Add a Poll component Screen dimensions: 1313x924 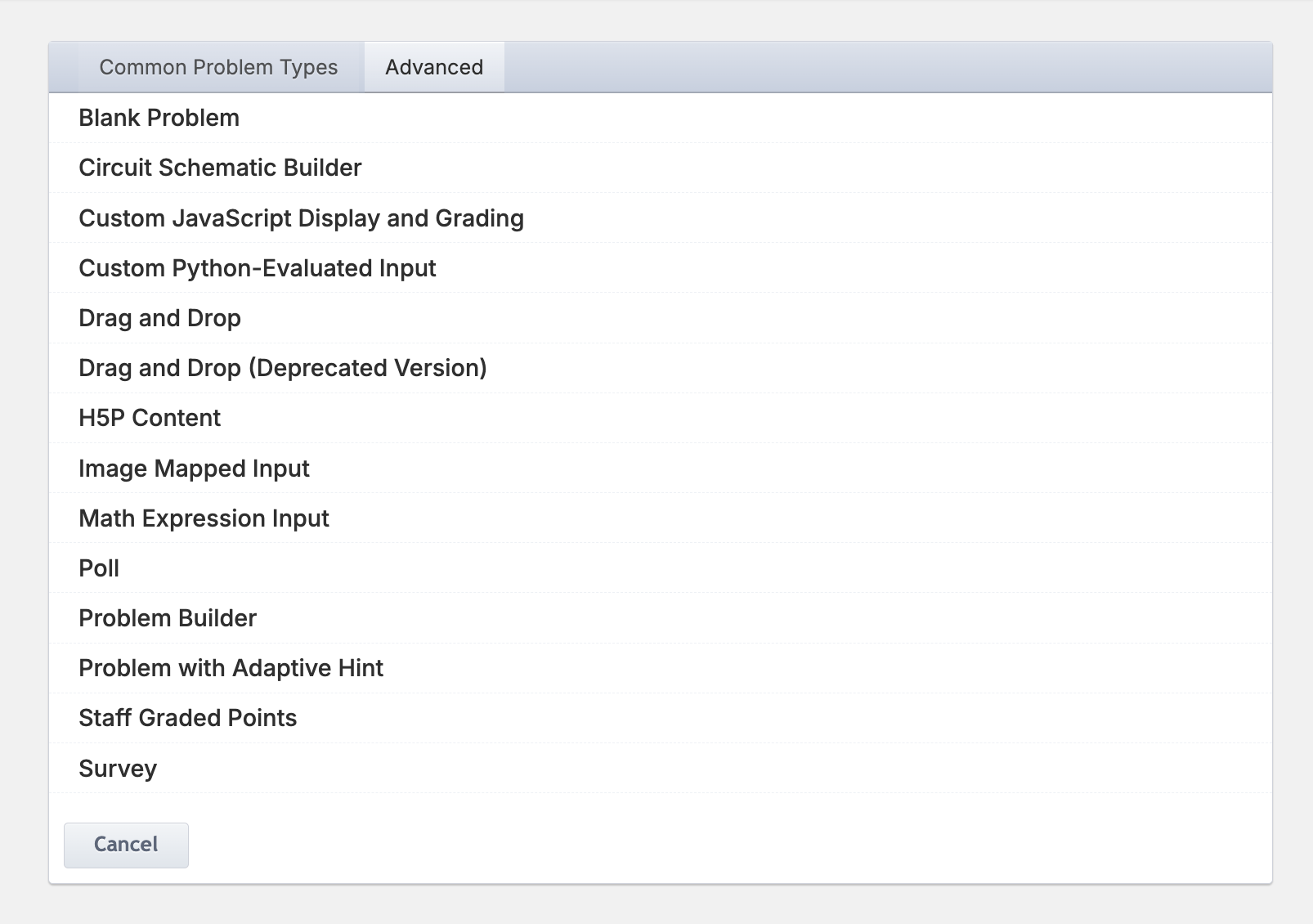click(x=99, y=568)
